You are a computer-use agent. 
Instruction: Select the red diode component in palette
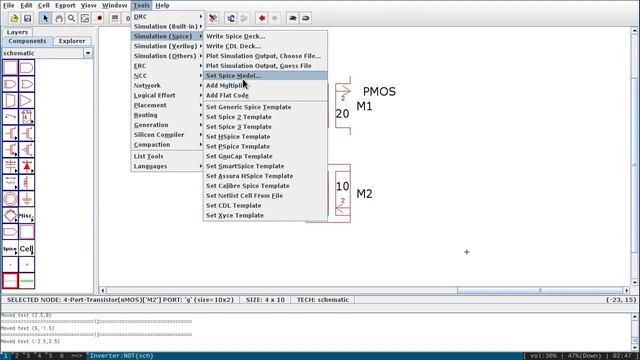pos(27,166)
